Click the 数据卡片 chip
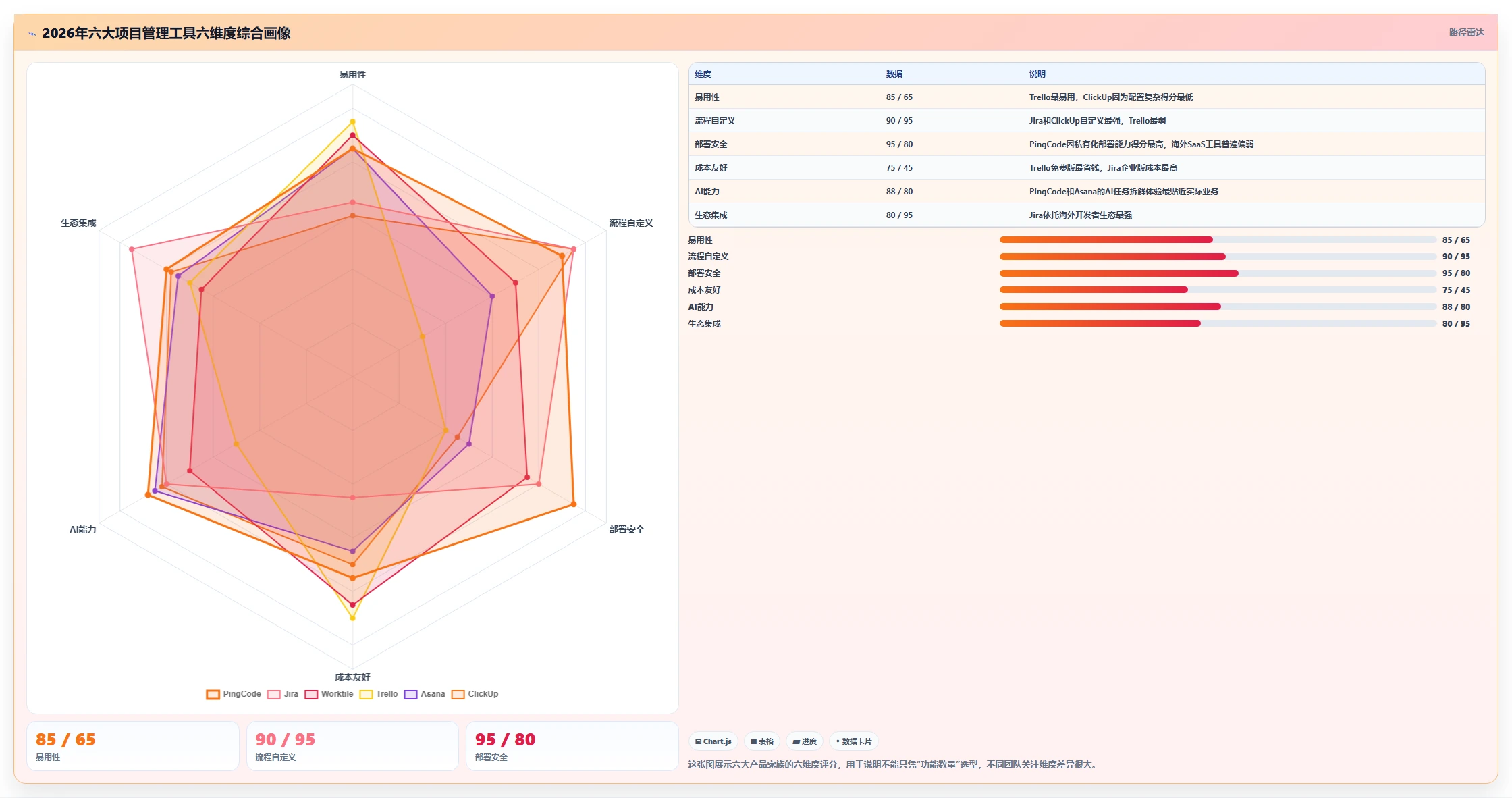Image resolution: width=1512 pixels, height=798 pixels. 854,741
